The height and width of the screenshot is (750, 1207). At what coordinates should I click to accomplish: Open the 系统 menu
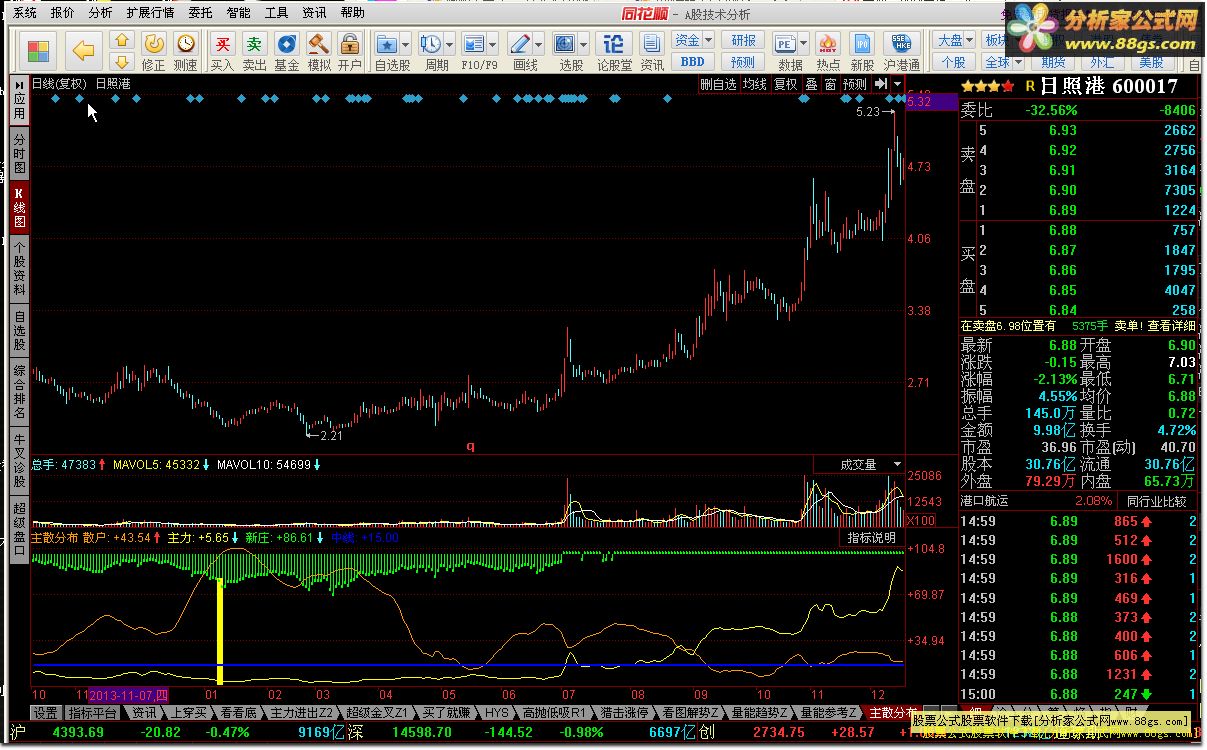point(25,13)
